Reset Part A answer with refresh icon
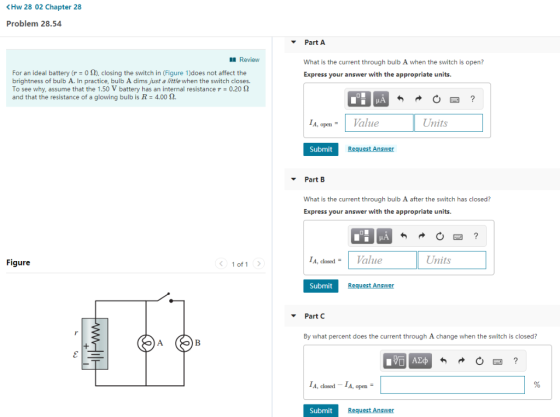Screen dimensions: 560x417 click(436, 99)
